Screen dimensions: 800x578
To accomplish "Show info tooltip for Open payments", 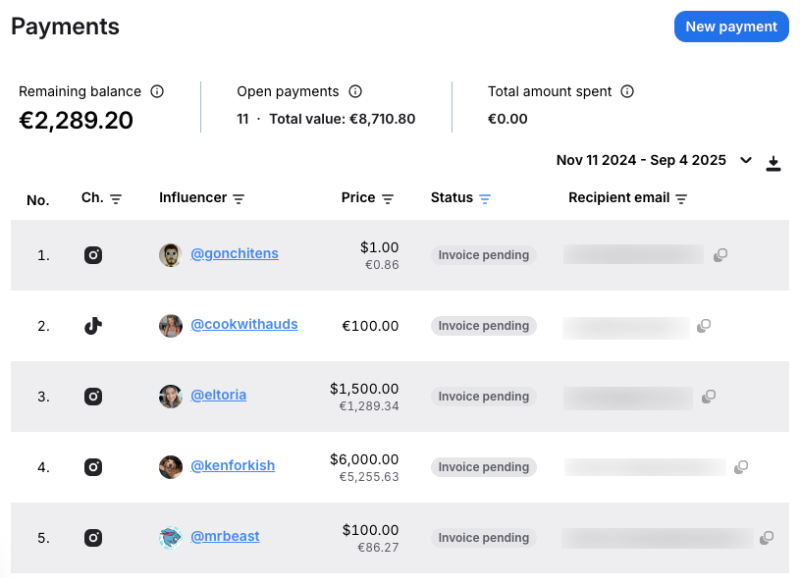I will point(355,91).
